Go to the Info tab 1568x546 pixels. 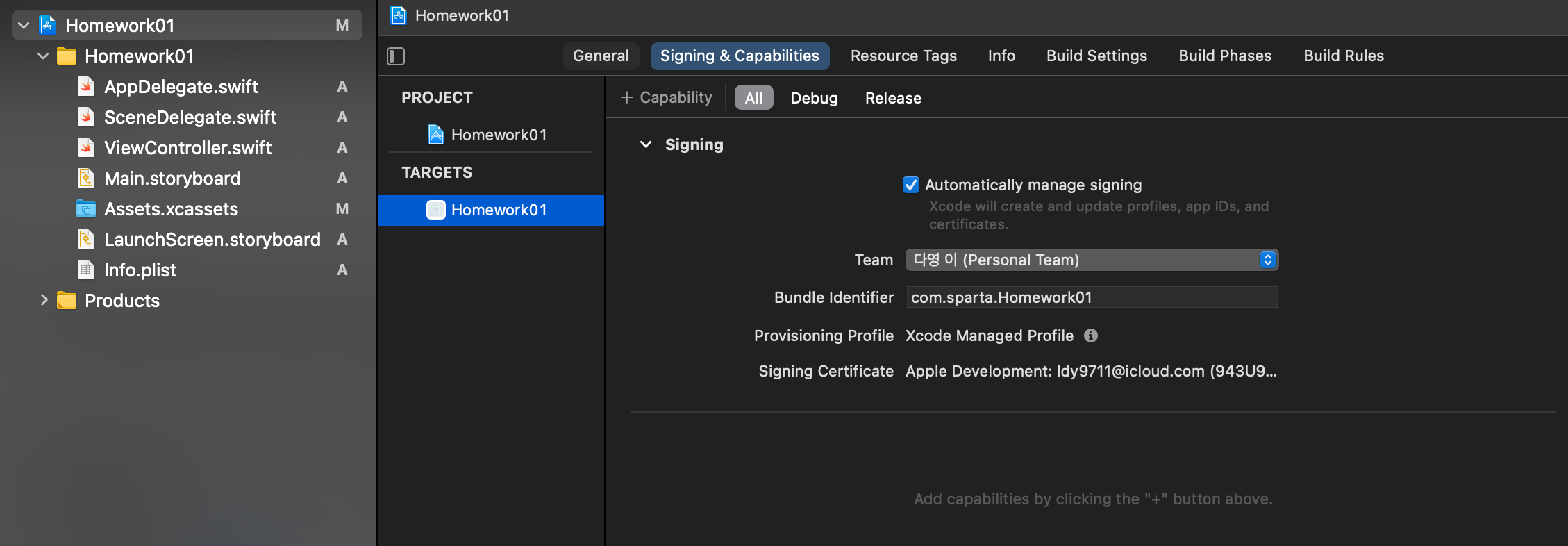pyautogui.click(x=1001, y=56)
